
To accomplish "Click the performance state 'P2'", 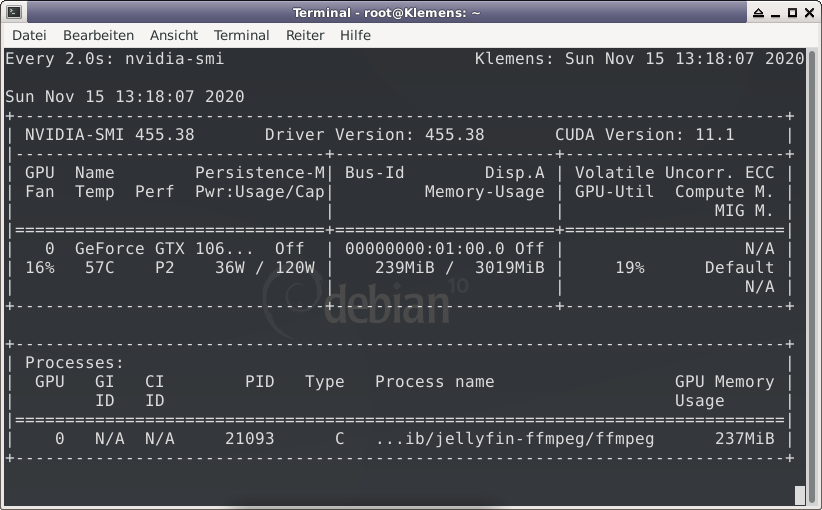I will [x=165, y=268].
